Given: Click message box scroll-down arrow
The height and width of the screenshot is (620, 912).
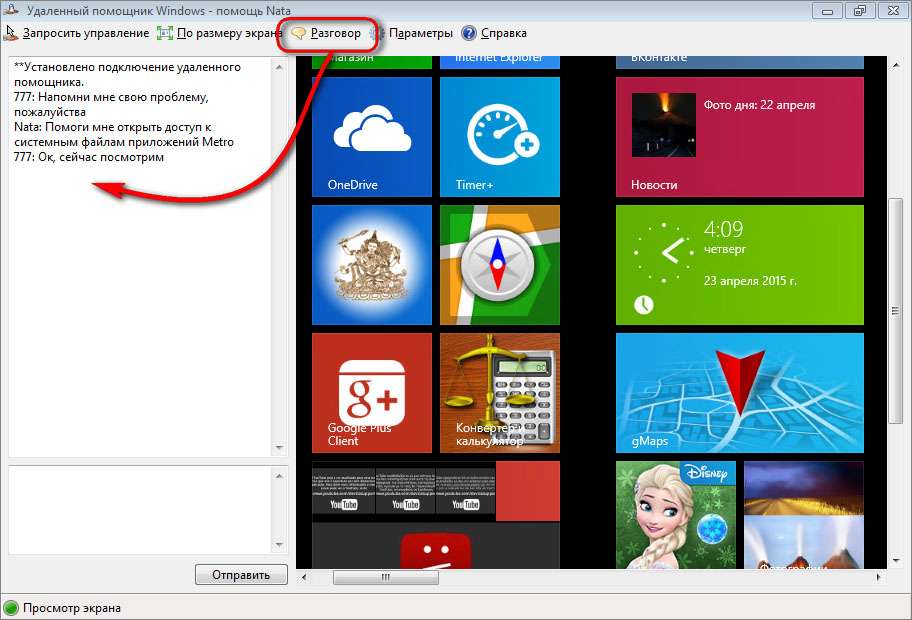Looking at the screenshot, I should click(279, 545).
